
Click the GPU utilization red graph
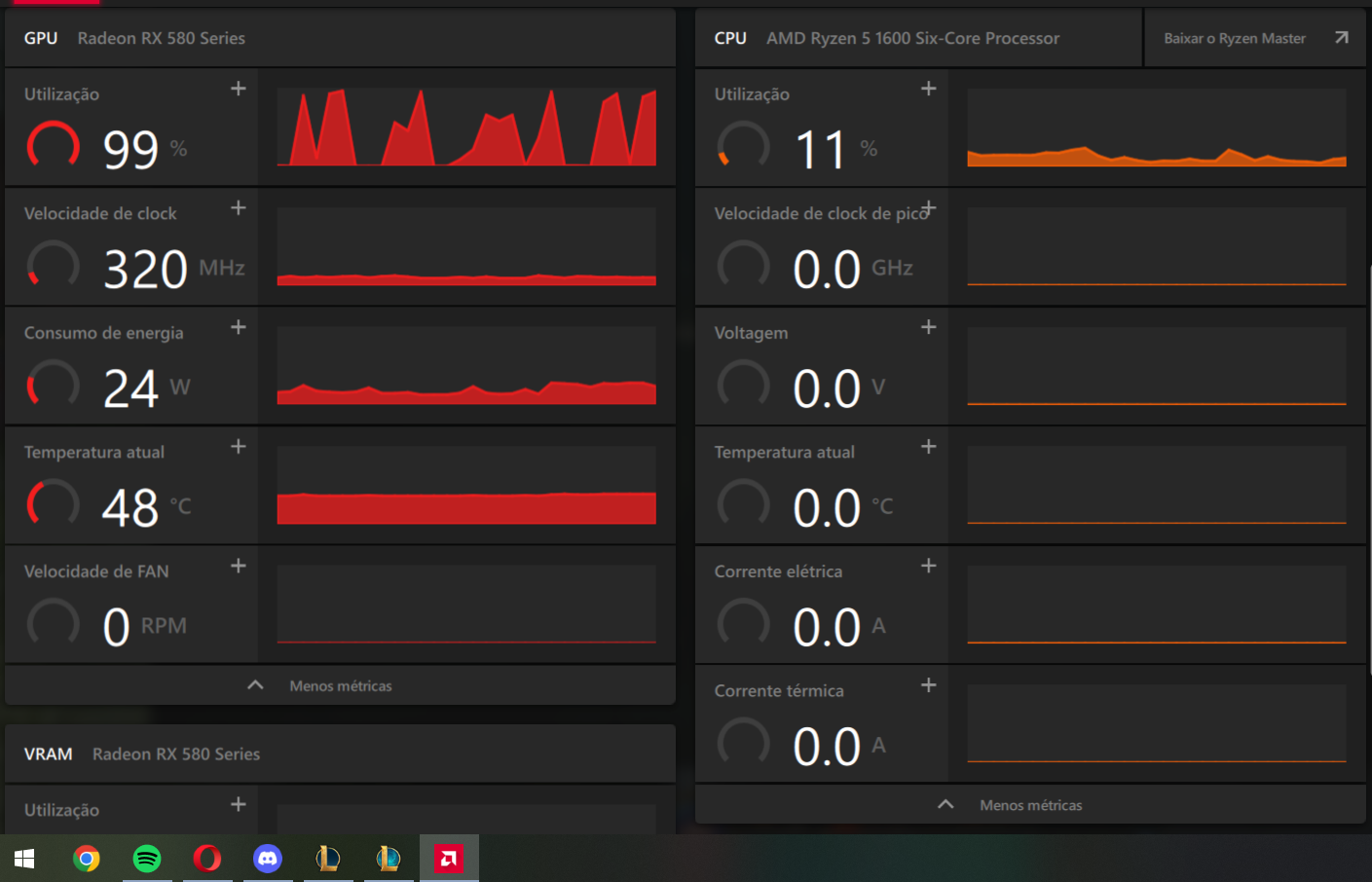click(466, 127)
